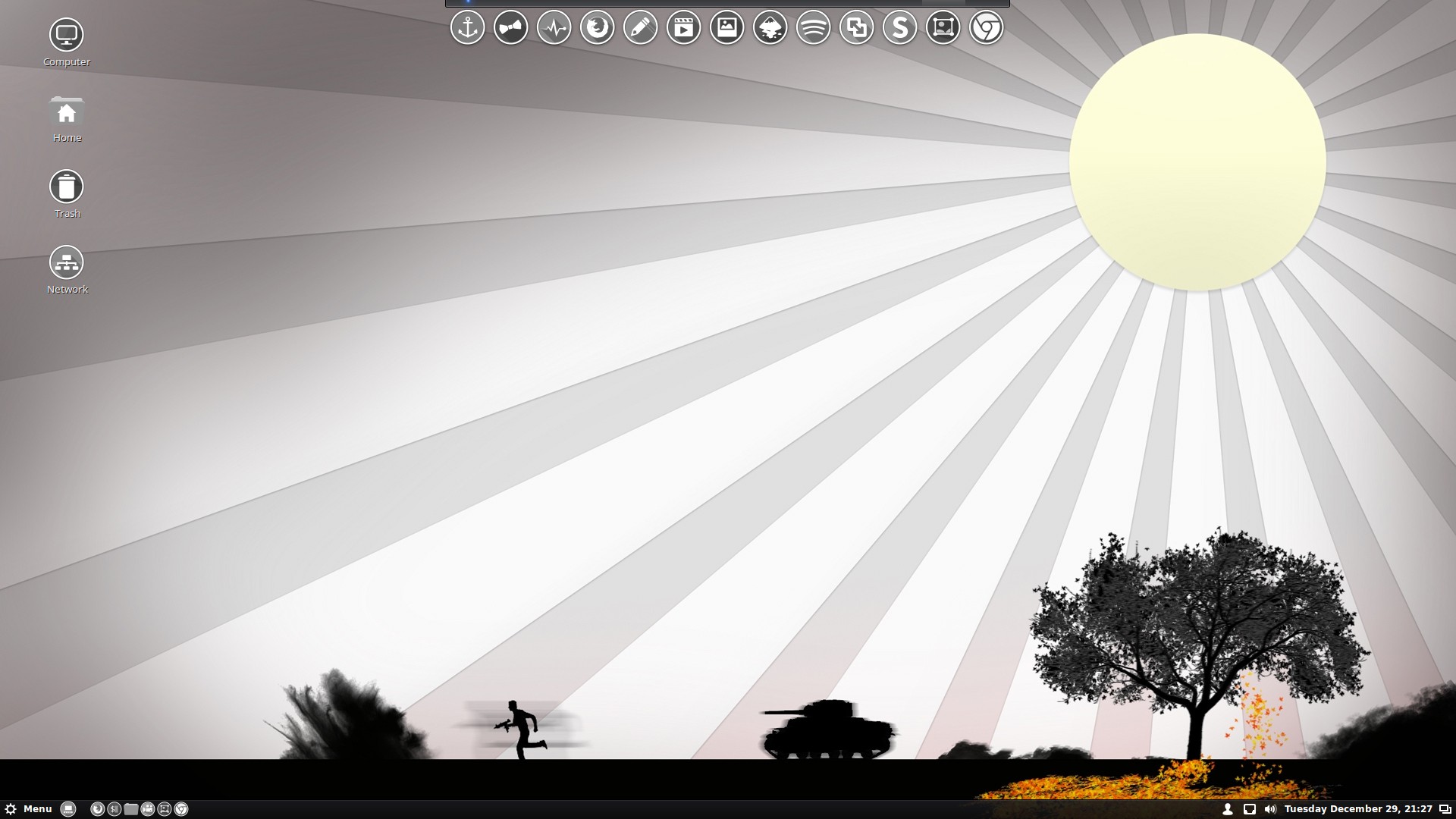Open the screenshot launcher in bottom panel
This screenshot has width=1456, height=819.
164,809
